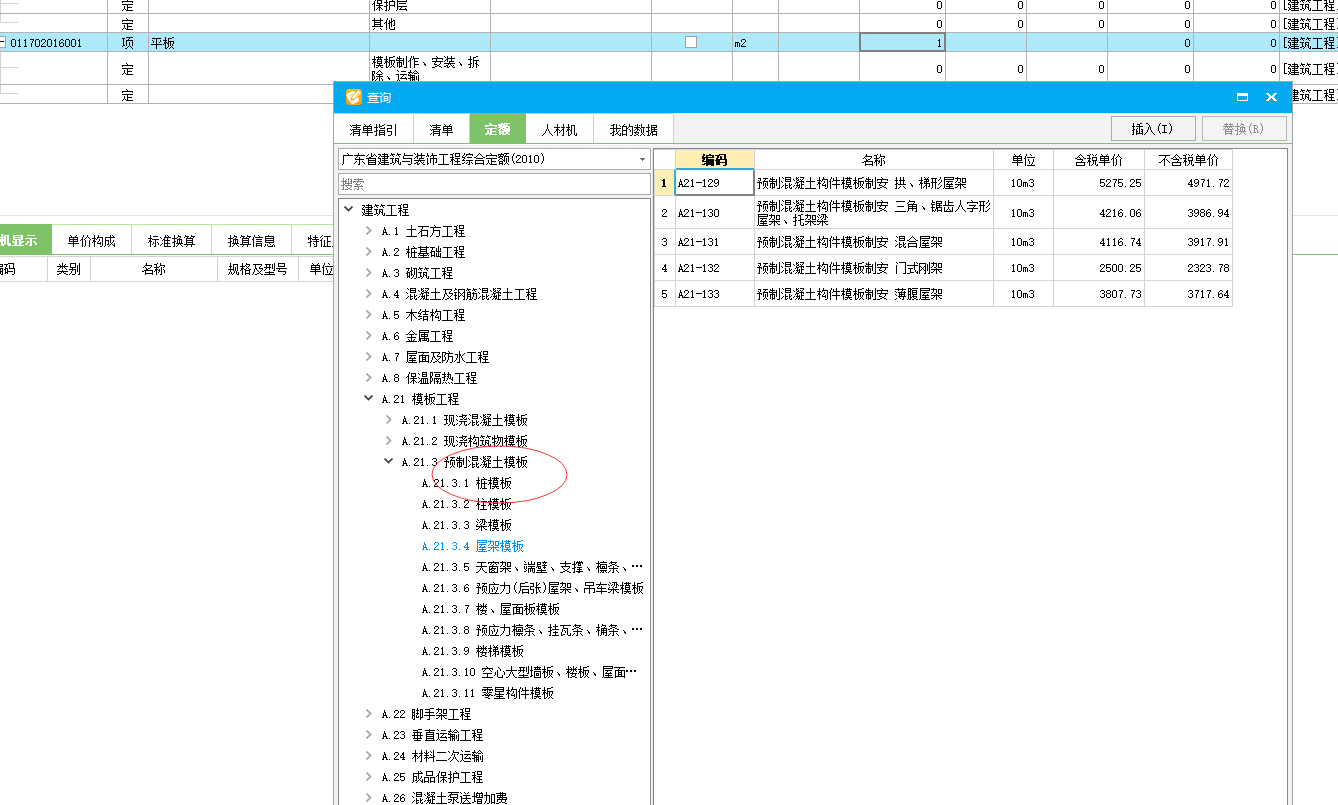Click the 查询 dialog title icon
The height and width of the screenshot is (805, 1338).
point(352,97)
